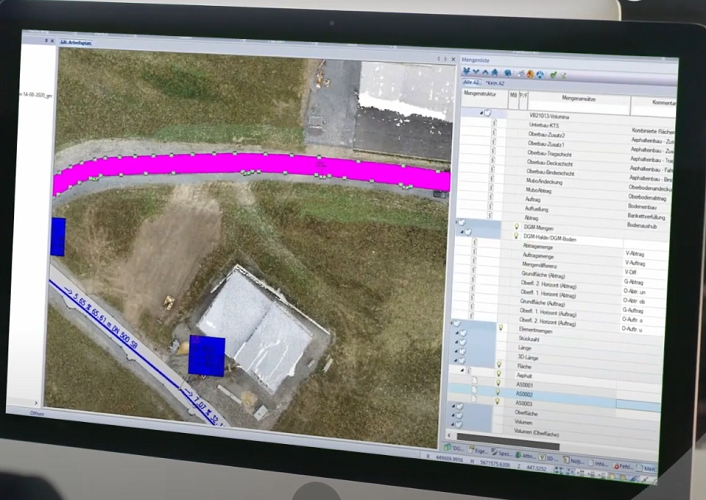Toggle bulb for DGM-Halde/DGM-Boden row
This screenshot has width=706, height=500.
516,236
